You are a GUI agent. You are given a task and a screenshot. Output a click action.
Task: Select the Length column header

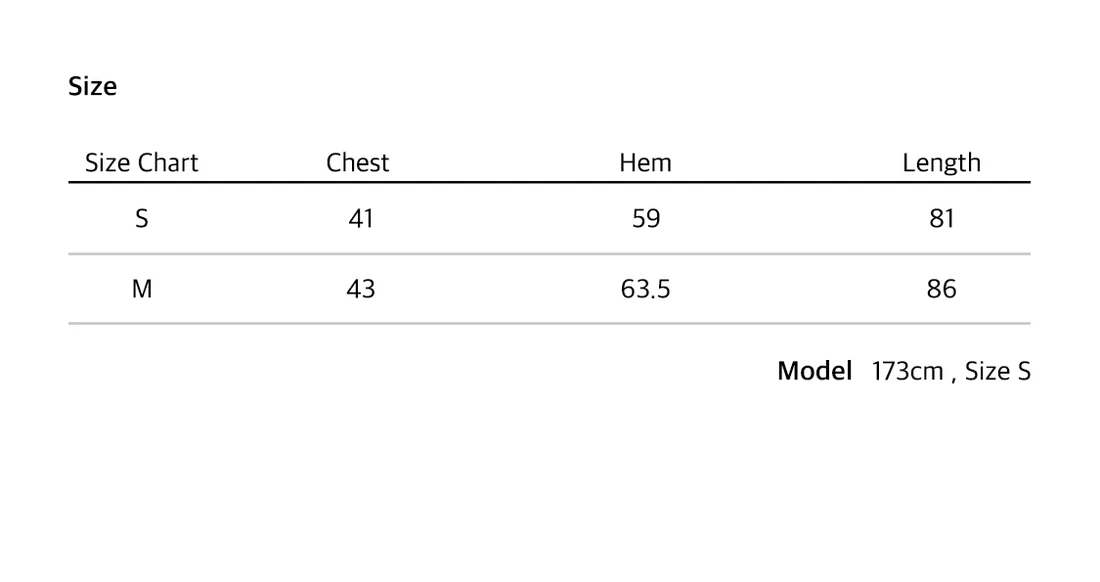pos(941,163)
